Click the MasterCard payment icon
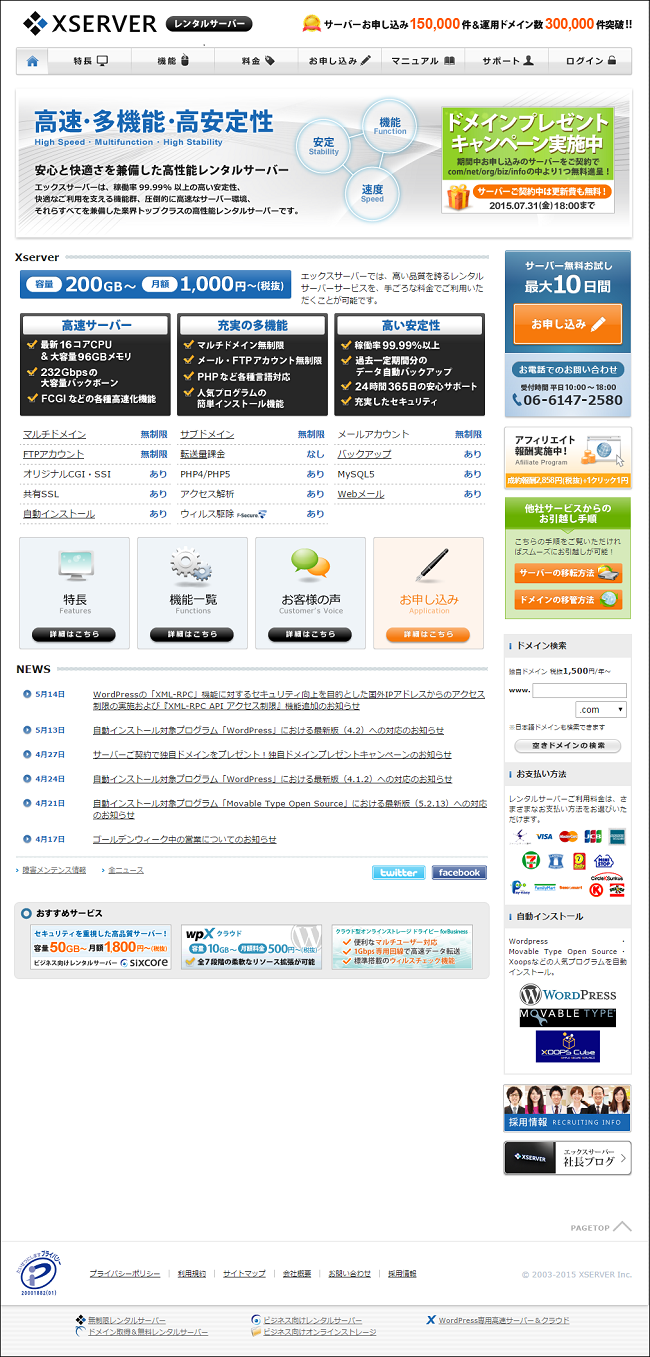Image resolution: width=650 pixels, height=1357 pixels. point(568,836)
